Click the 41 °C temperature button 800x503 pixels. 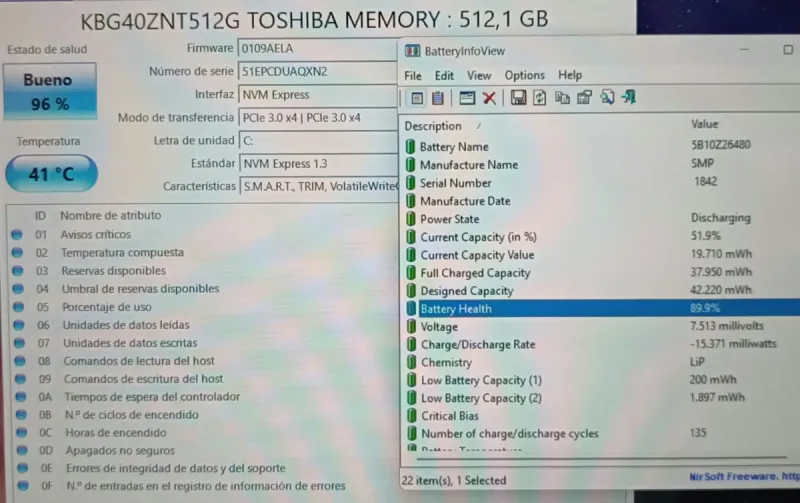(x=52, y=174)
